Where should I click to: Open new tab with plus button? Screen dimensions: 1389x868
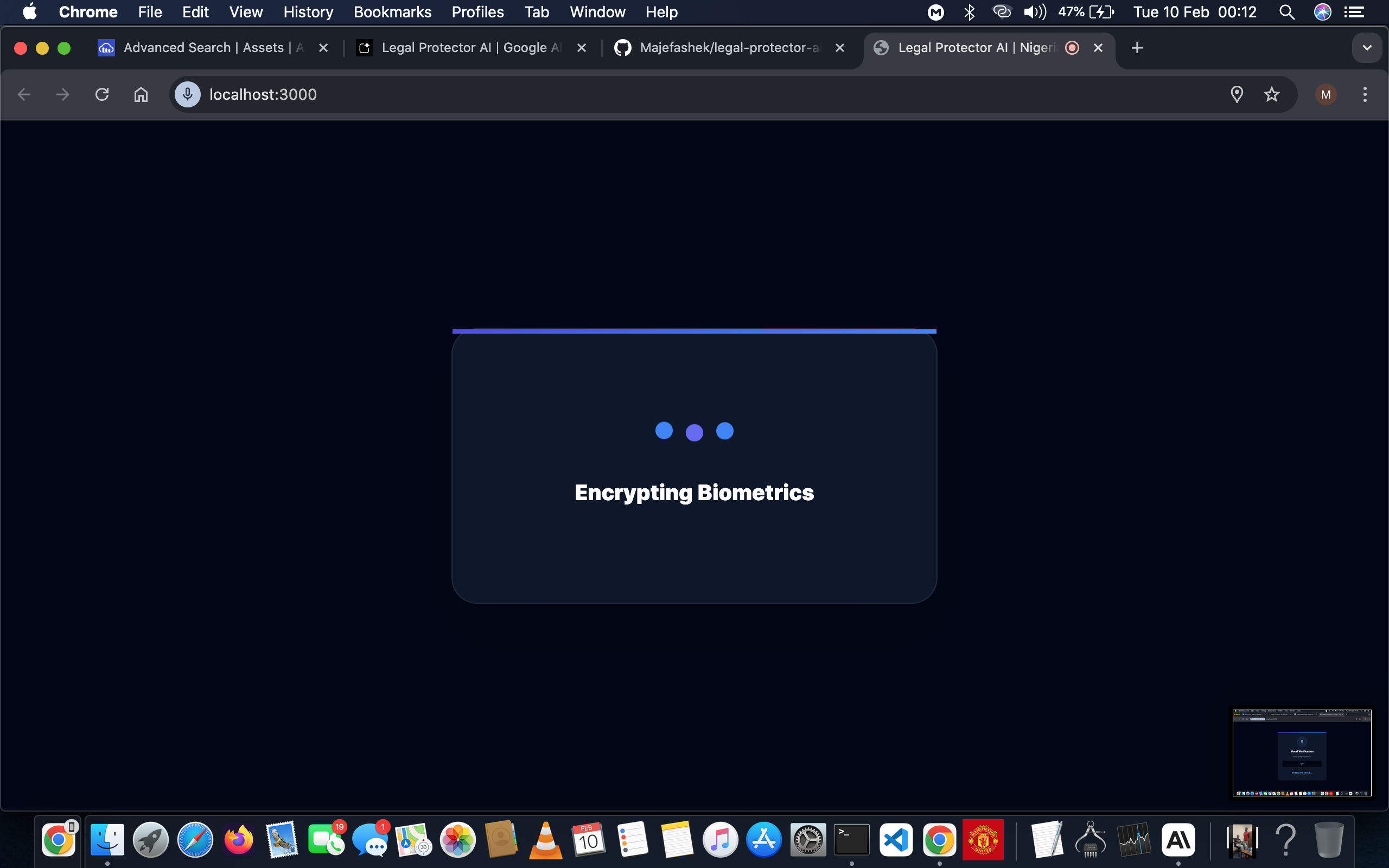(1137, 48)
